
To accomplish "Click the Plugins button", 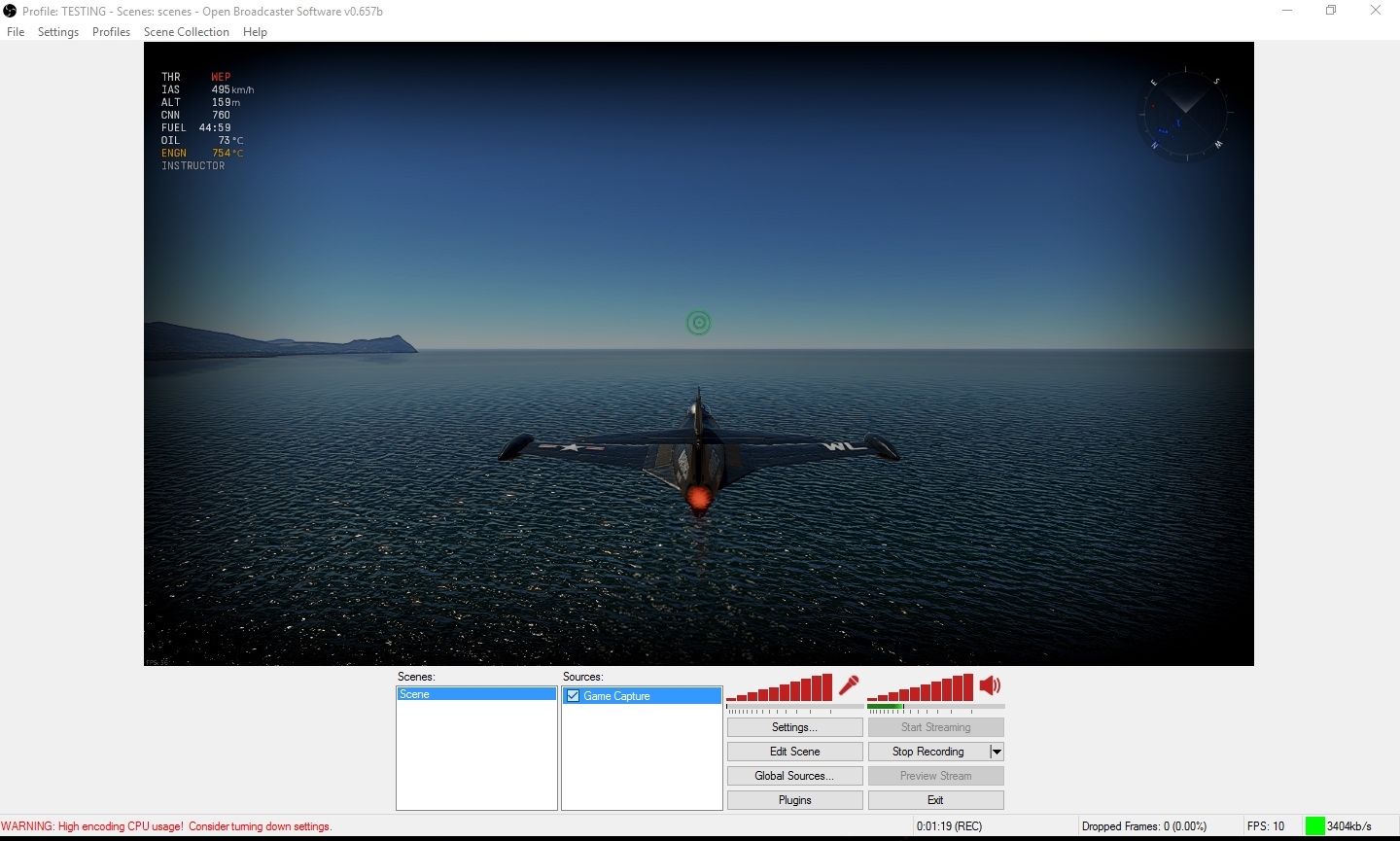I will 794,800.
